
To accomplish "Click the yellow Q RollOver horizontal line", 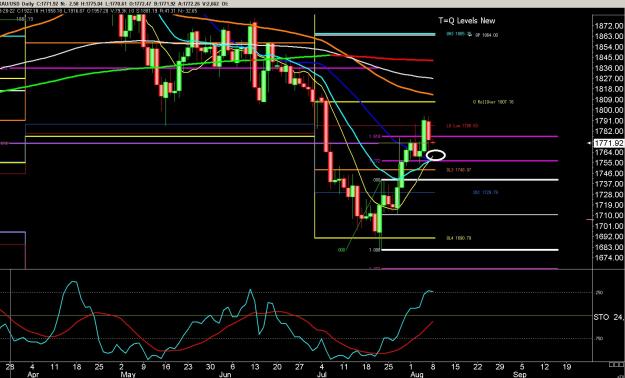I will coord(375,102).
